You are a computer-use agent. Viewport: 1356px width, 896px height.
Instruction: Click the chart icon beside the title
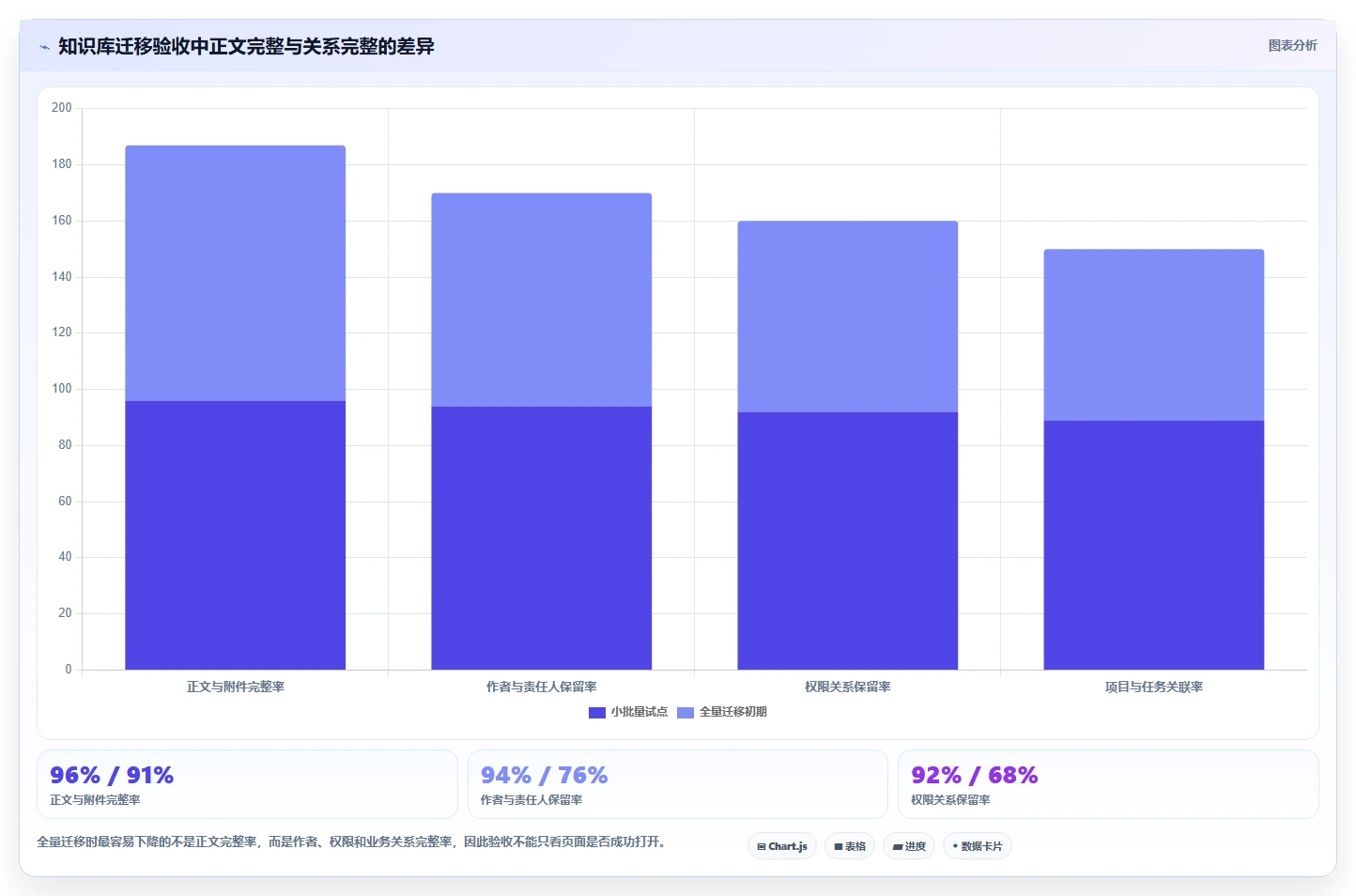(44, 47)
